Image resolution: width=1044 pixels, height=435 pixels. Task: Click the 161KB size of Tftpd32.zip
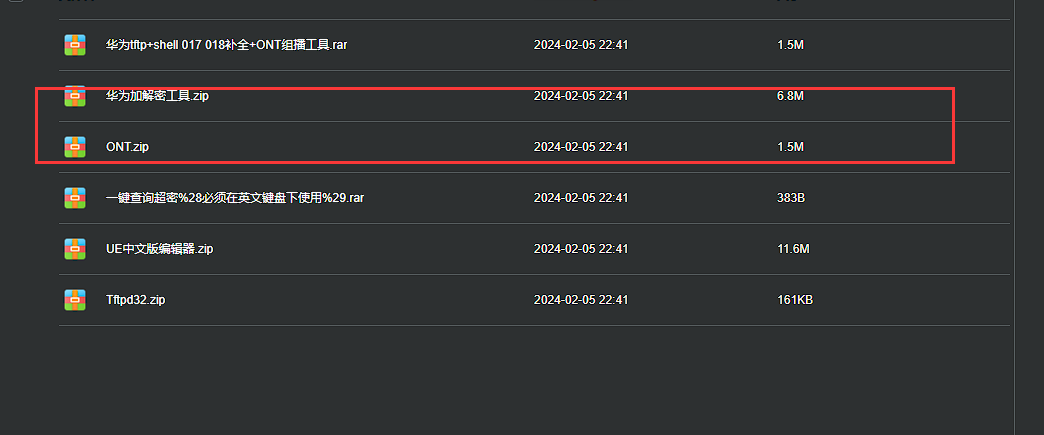[x=795, y=300]
